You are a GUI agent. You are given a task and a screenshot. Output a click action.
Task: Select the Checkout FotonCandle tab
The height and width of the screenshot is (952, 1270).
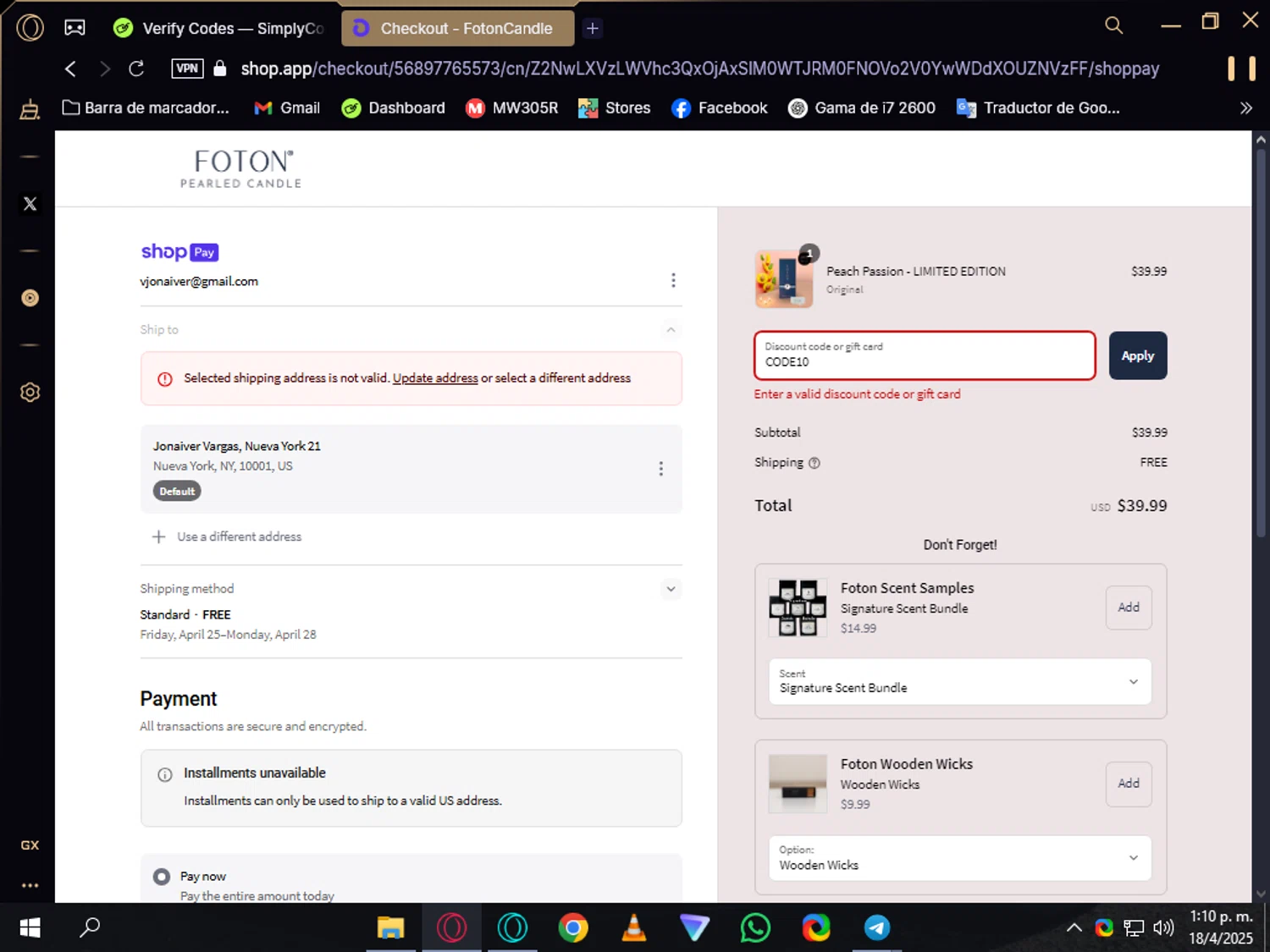(458, 28)
